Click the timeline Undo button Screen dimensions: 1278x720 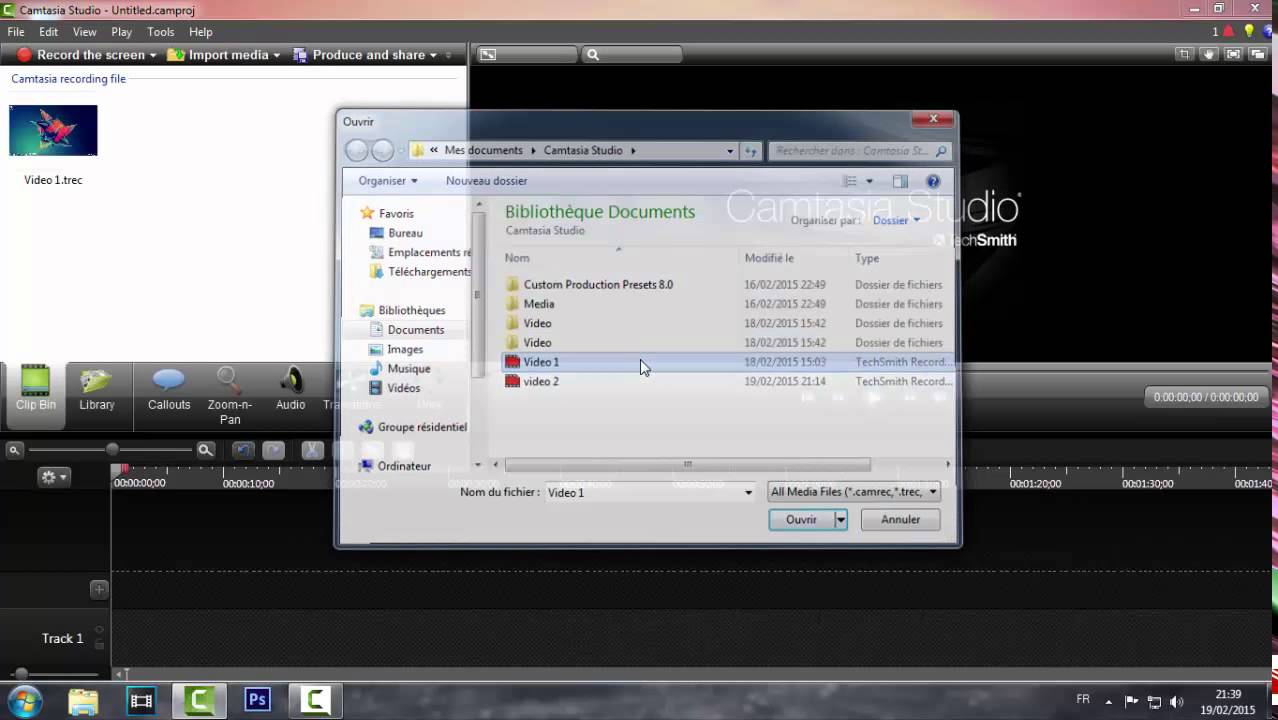[x=243, y=450]
